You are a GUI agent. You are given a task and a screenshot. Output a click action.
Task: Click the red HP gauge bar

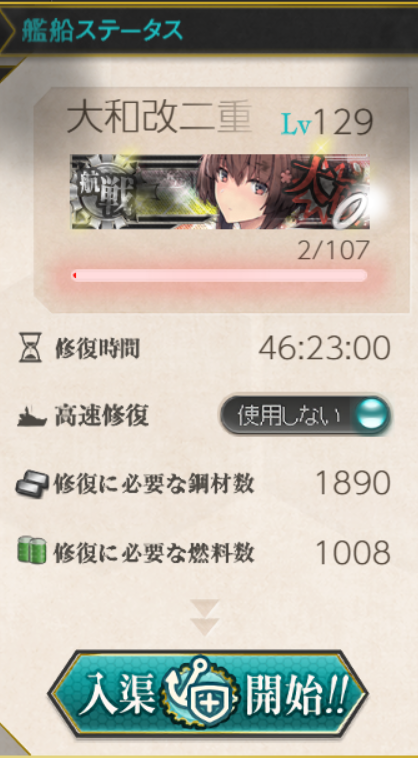click(219, 276)
